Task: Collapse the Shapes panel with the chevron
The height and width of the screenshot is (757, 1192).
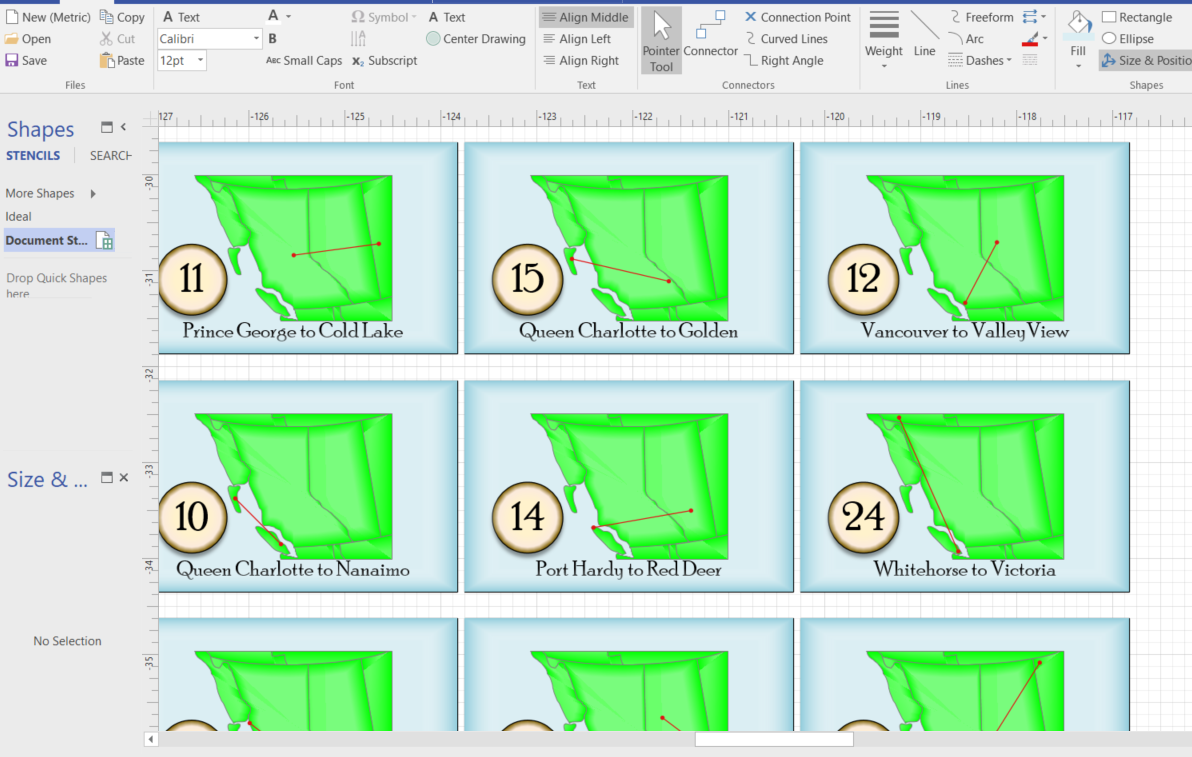Action: click(x=123, y=127)
